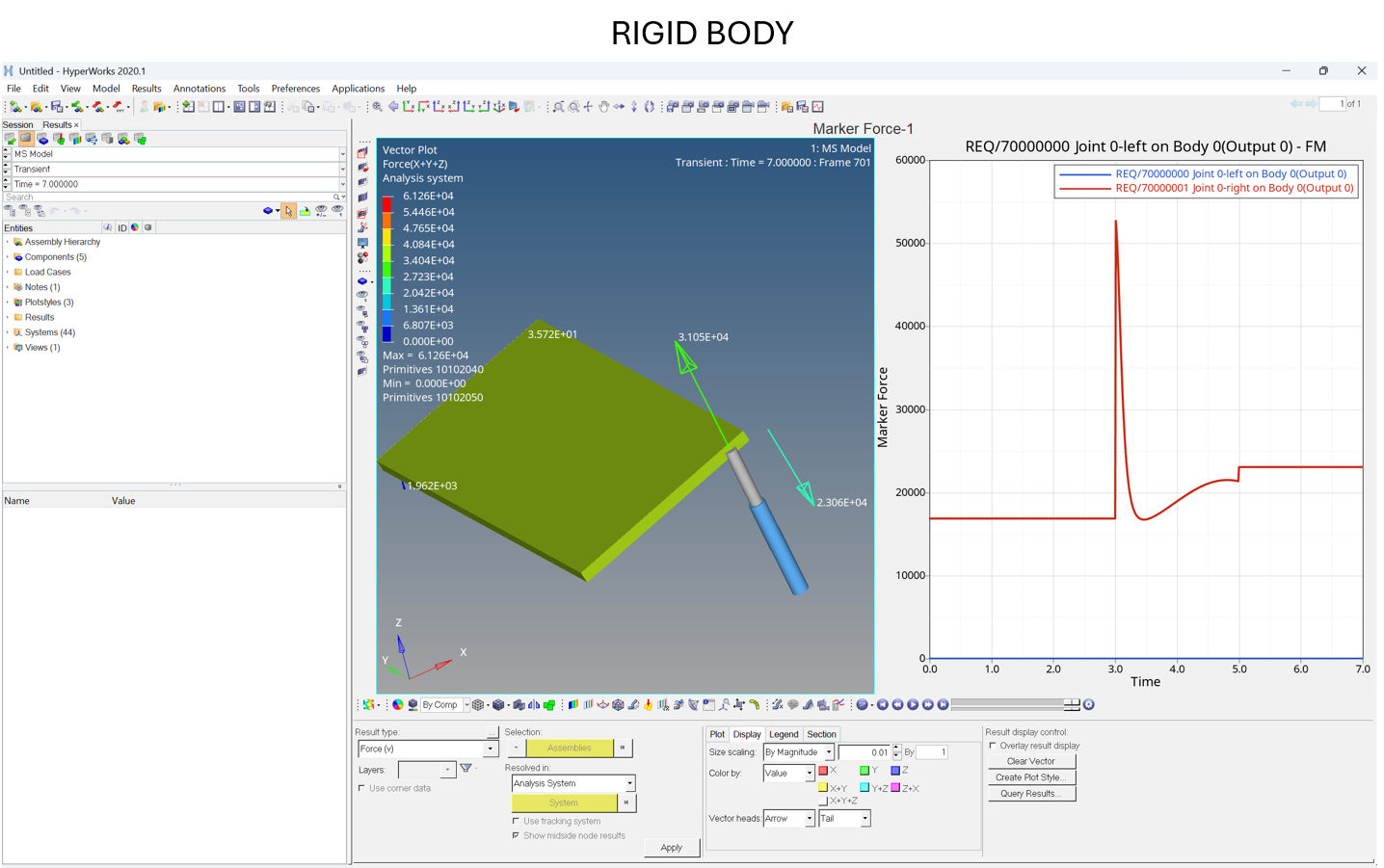The width and height of the screenshot is (1384, 868).
Task: Switch to the Session browser tab
Action: point(17,125)
